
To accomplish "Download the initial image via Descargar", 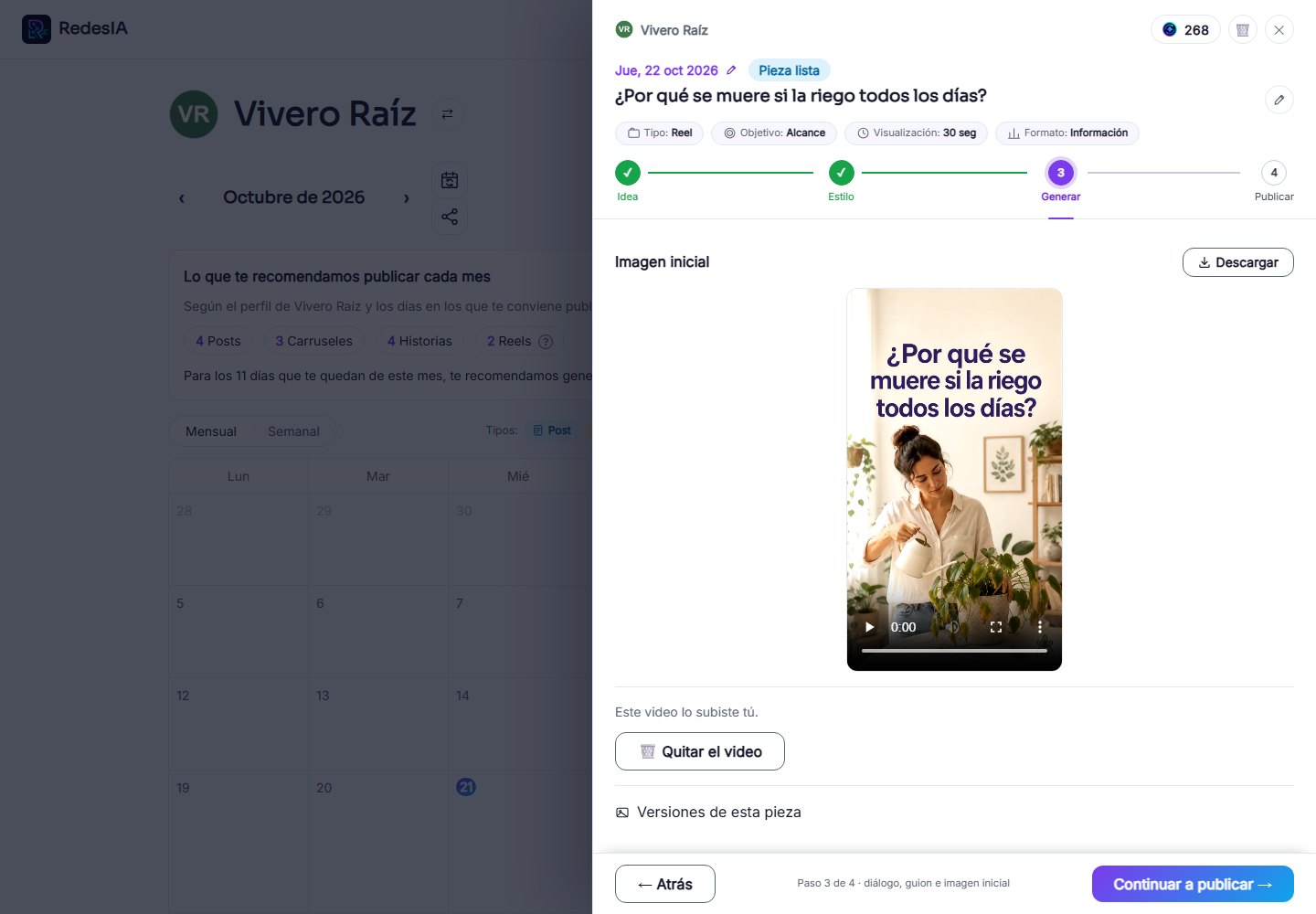I will (x=1238, y=262).
